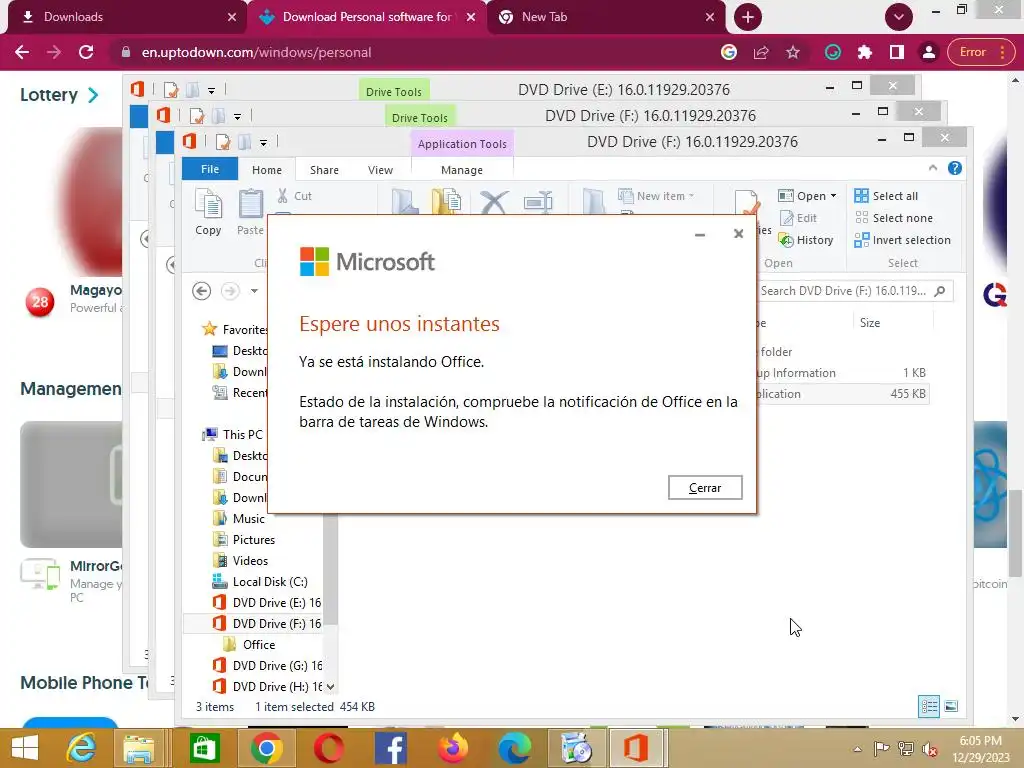Switch to large icons view in status bar
The image size is (1024, 768).
pos(952,706)
